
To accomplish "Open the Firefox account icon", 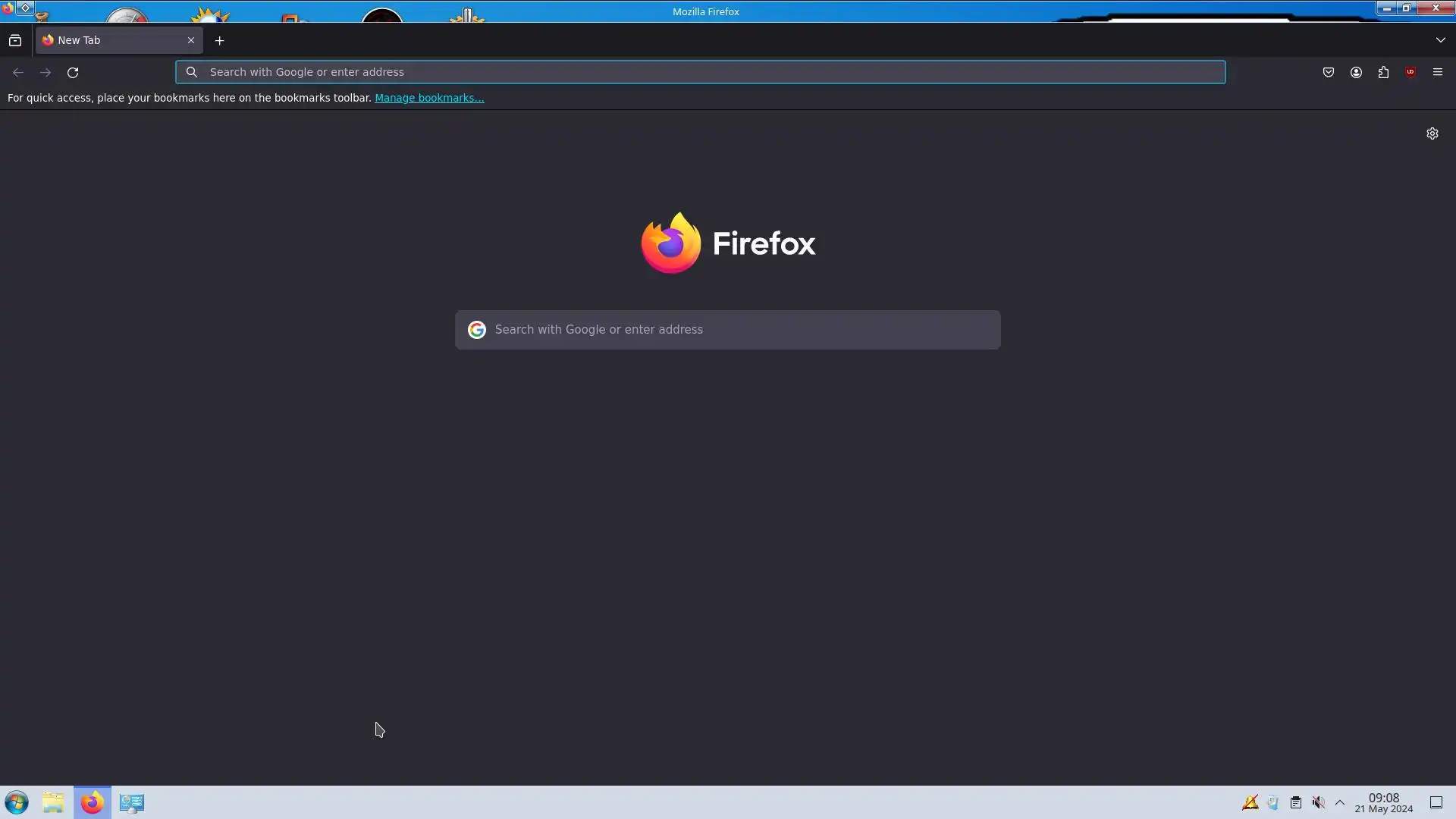I will coord(1356,72).
